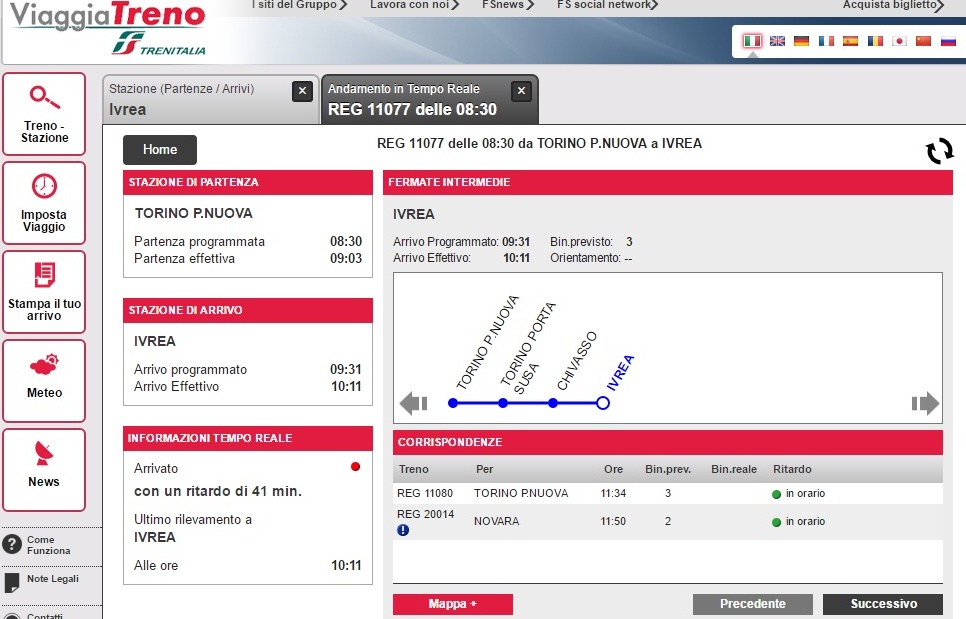Open connection train REG 11080
The image size is (966, 619).
(424, 493)
